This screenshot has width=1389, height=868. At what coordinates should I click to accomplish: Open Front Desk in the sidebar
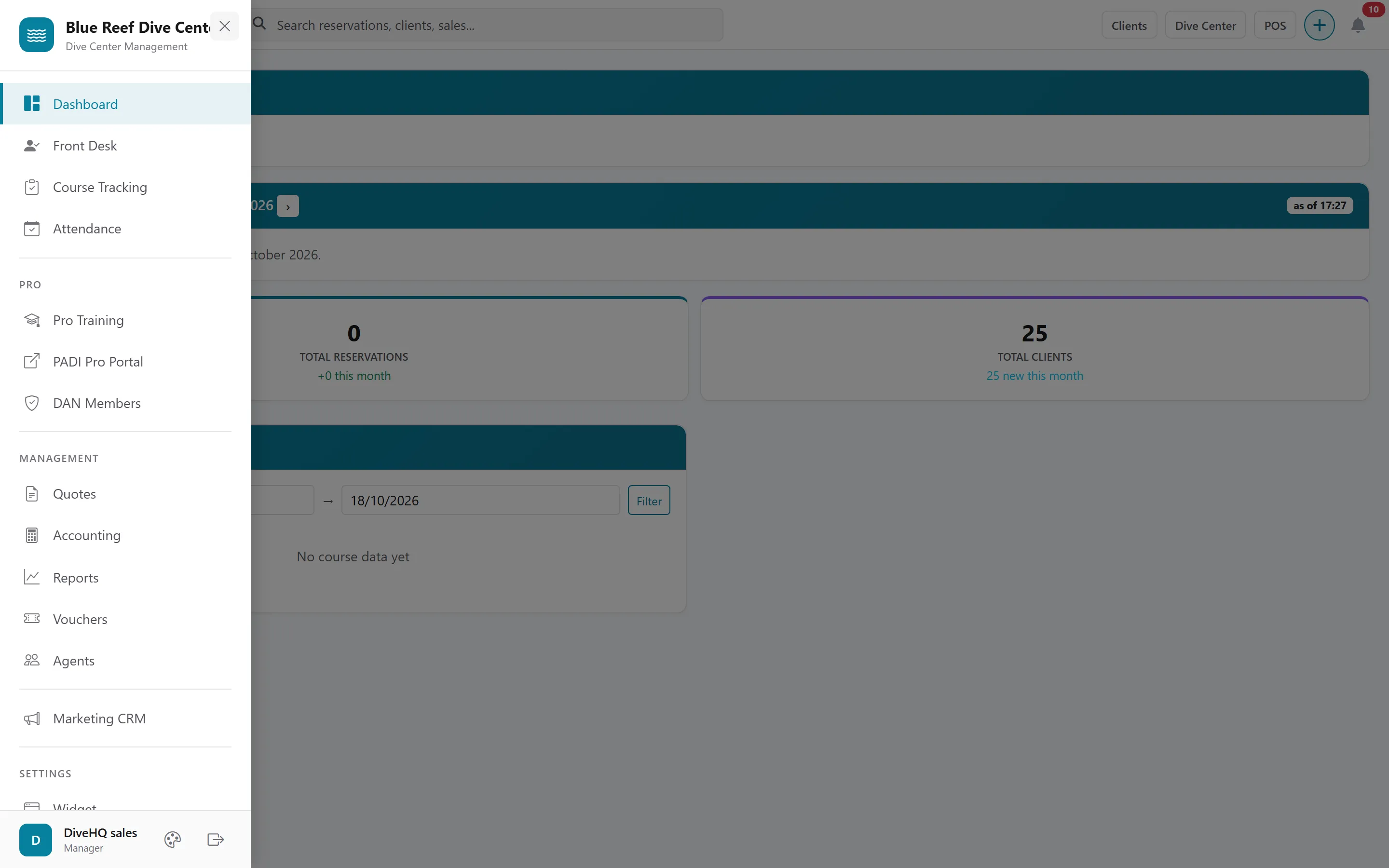125,146
